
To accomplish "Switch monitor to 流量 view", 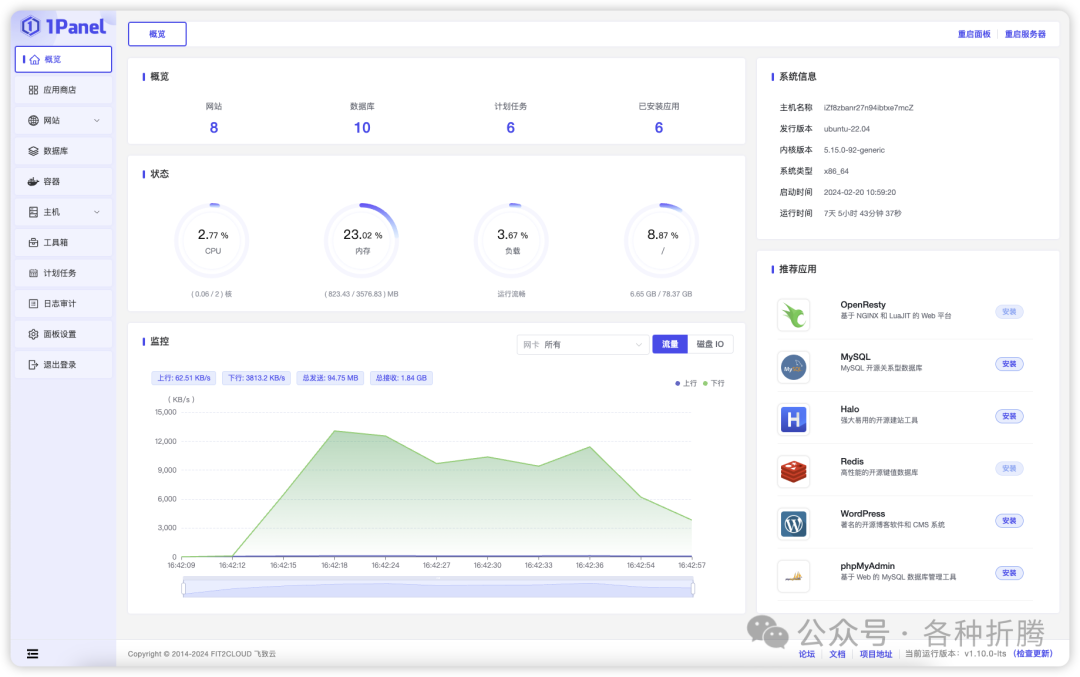I will [x=669, y=344].
